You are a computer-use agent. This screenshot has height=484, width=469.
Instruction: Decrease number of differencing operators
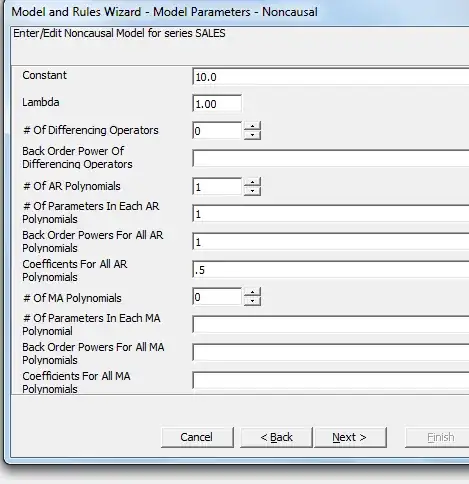tap(252, 135)
